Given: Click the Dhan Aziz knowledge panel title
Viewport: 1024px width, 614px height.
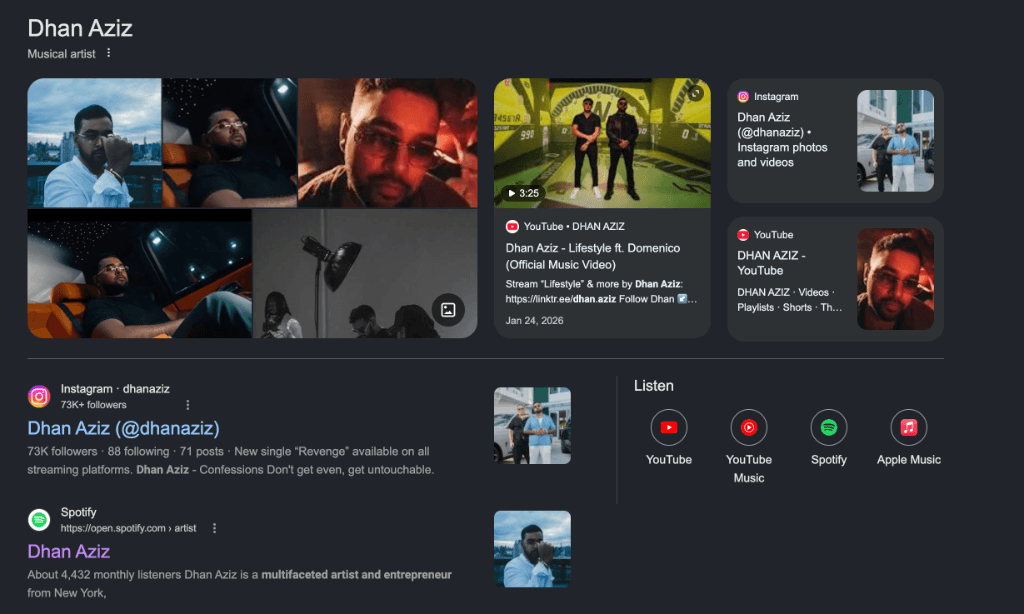Looking at the screenshot, I should coord(80,28).
